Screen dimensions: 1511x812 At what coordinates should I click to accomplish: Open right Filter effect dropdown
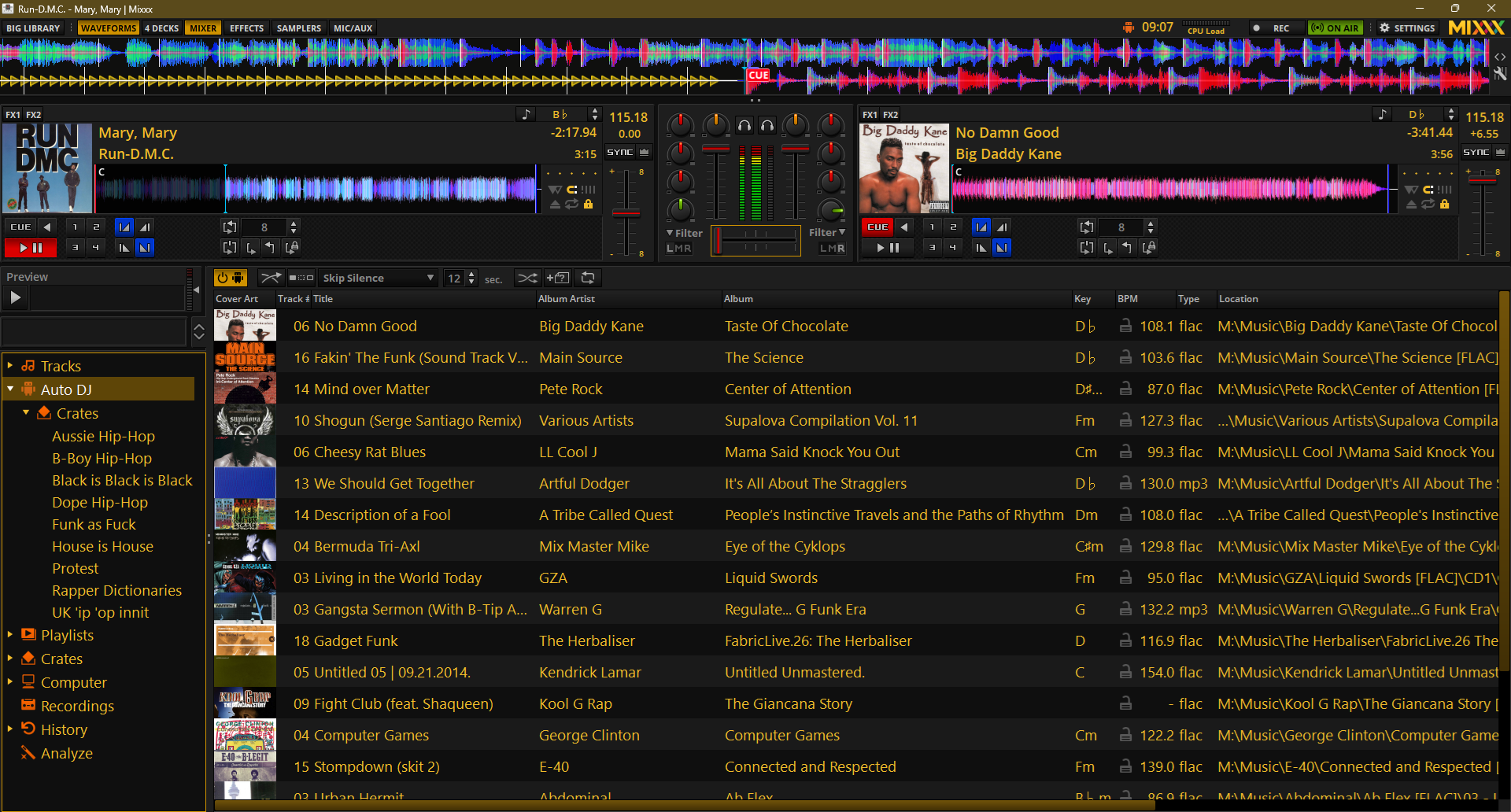(827, 233)
